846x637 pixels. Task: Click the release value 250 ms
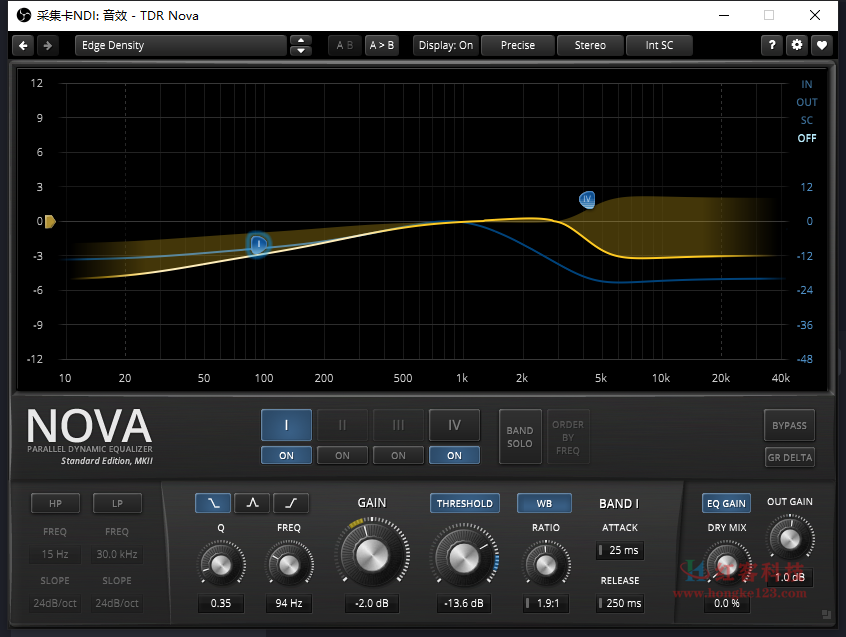pos(620,603)
